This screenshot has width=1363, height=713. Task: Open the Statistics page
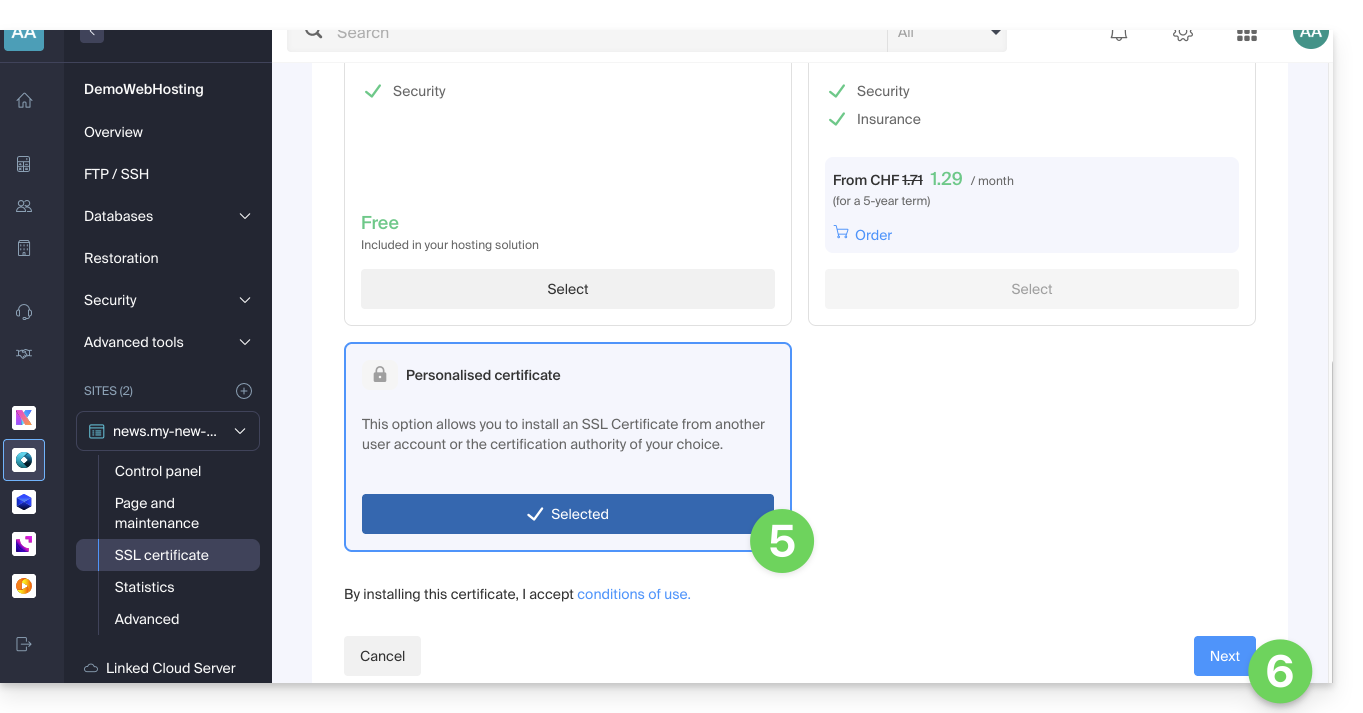point(145,587)
